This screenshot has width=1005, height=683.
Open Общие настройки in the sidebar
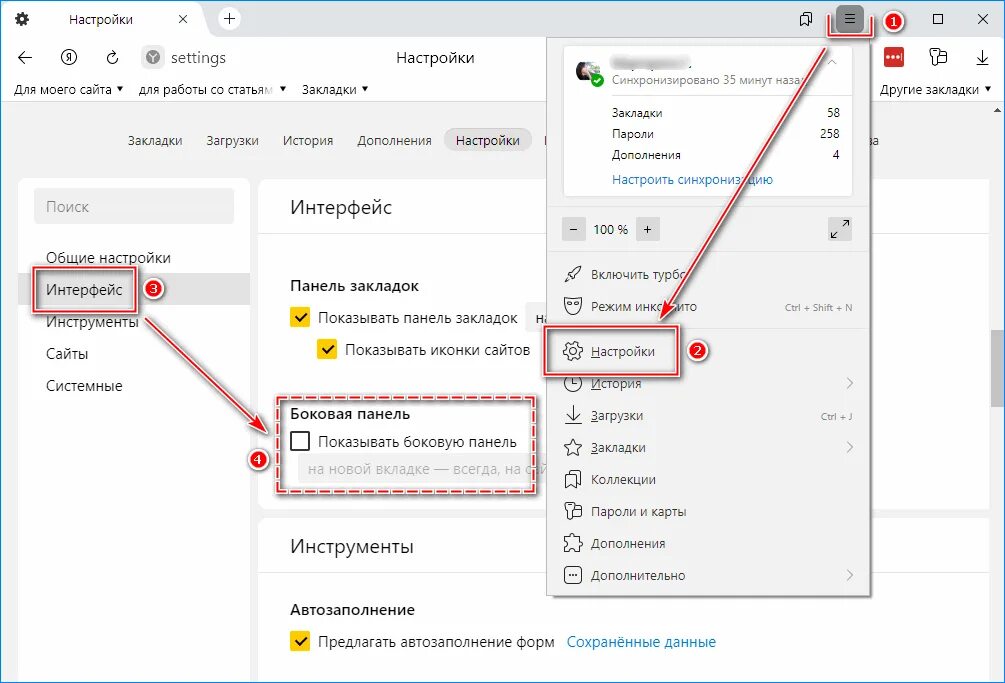[x=108, y=258]
